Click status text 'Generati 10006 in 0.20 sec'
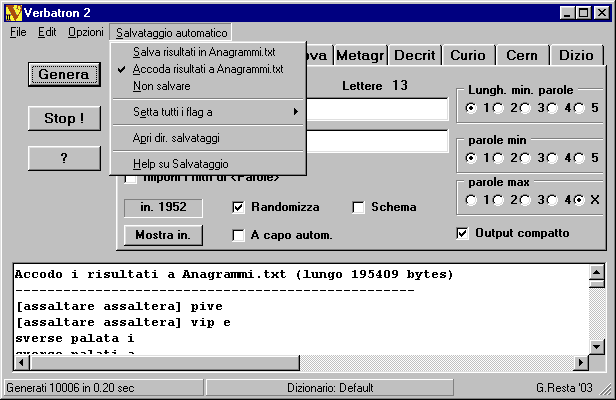This screenshot has height=400, width=616. click(x=70, y=388)
